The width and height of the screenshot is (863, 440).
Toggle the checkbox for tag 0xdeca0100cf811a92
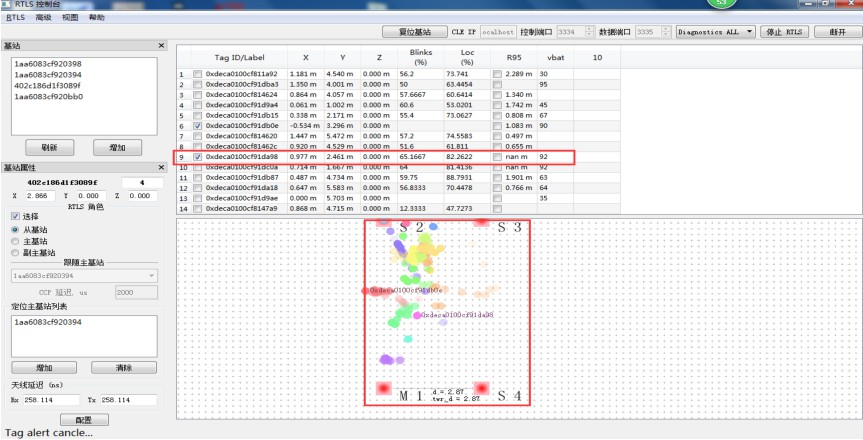pos(197,75)
